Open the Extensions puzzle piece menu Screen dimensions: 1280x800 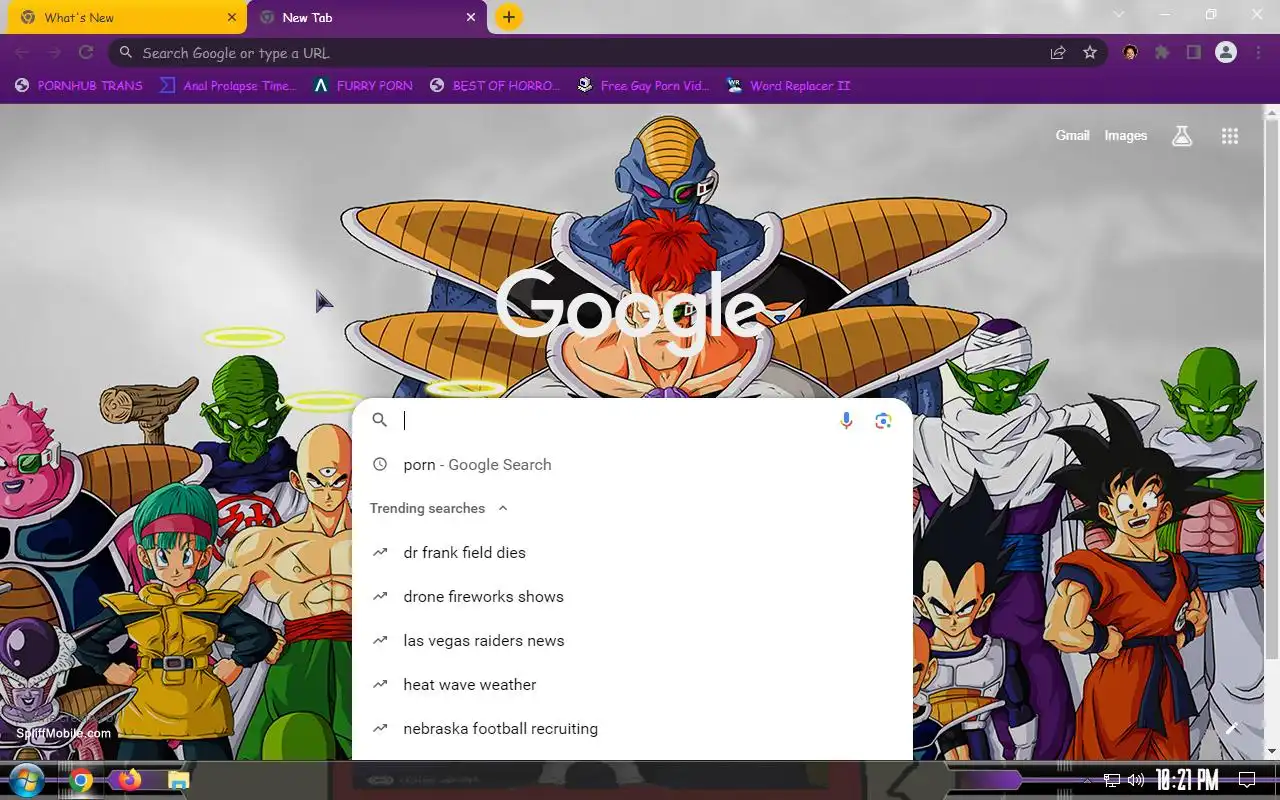(x=1162, y=53)
